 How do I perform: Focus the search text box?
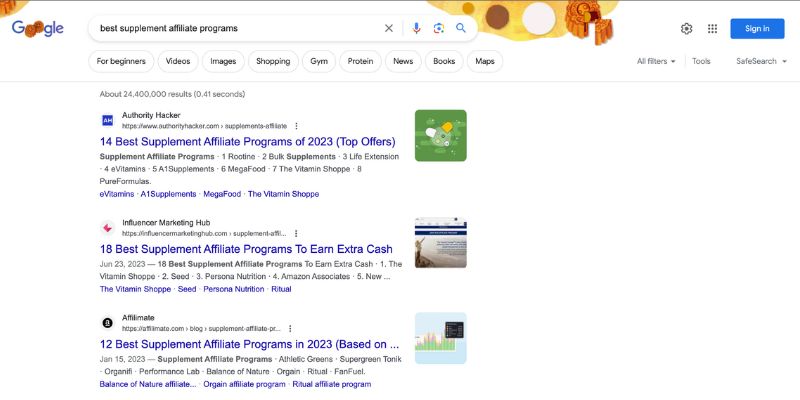click(237, 29)
